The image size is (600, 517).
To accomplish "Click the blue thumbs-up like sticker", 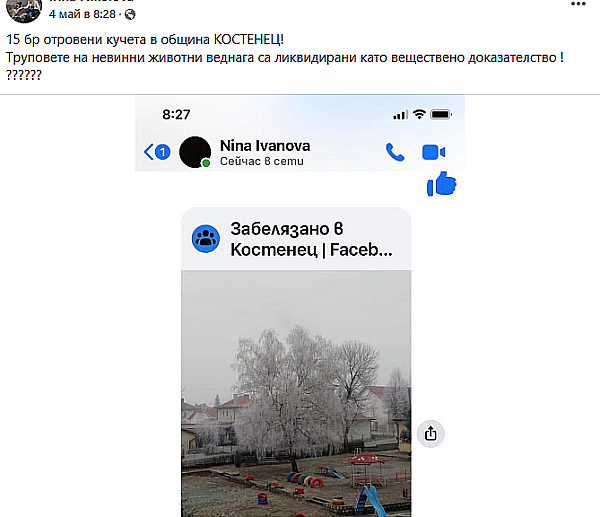I will tap(442, 184).
